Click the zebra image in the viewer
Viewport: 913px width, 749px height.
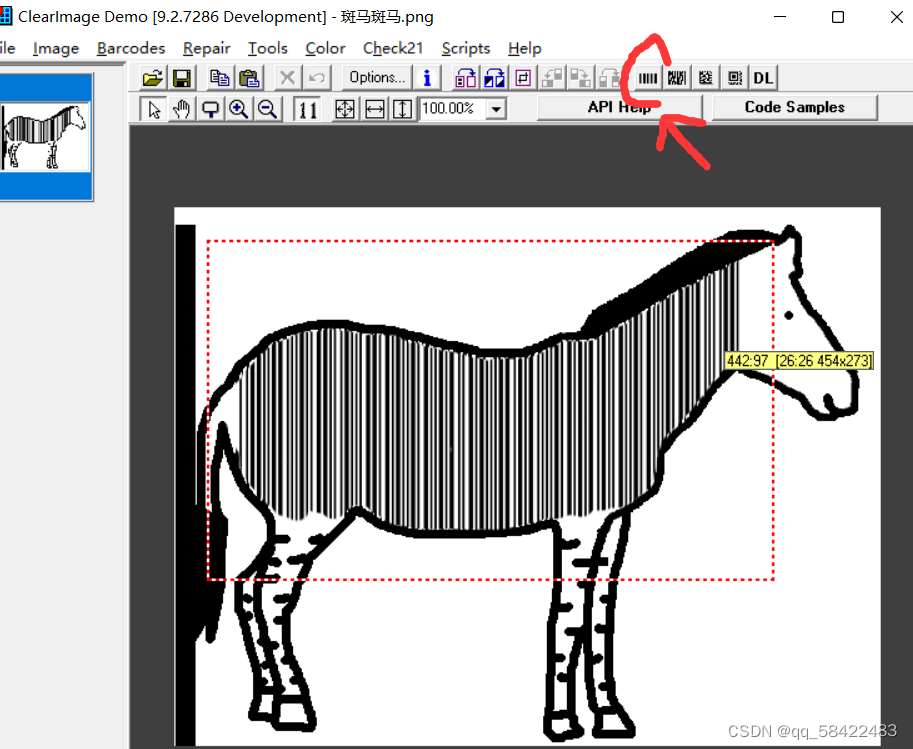pos(527,476)
